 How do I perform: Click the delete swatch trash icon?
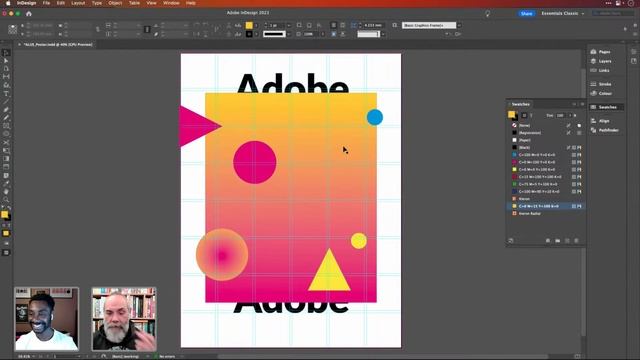576,241
